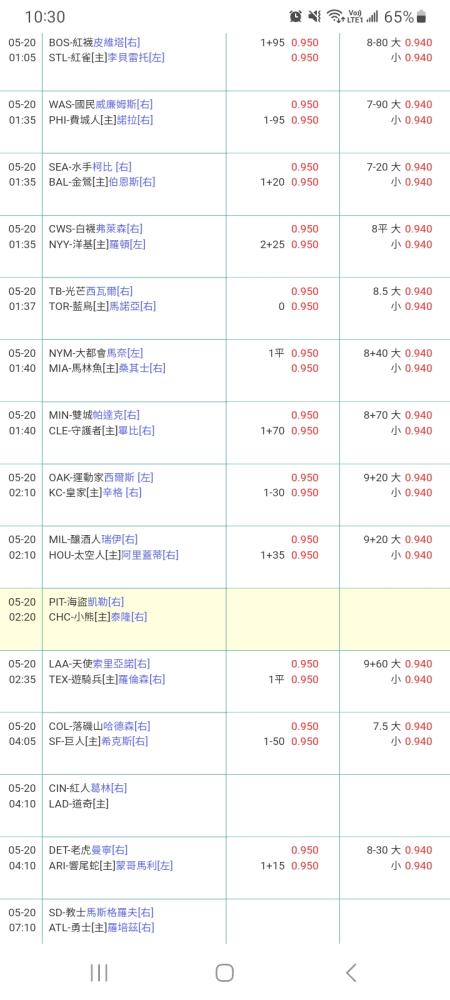Tap the alarm icon in the status bar

(295, 17)
